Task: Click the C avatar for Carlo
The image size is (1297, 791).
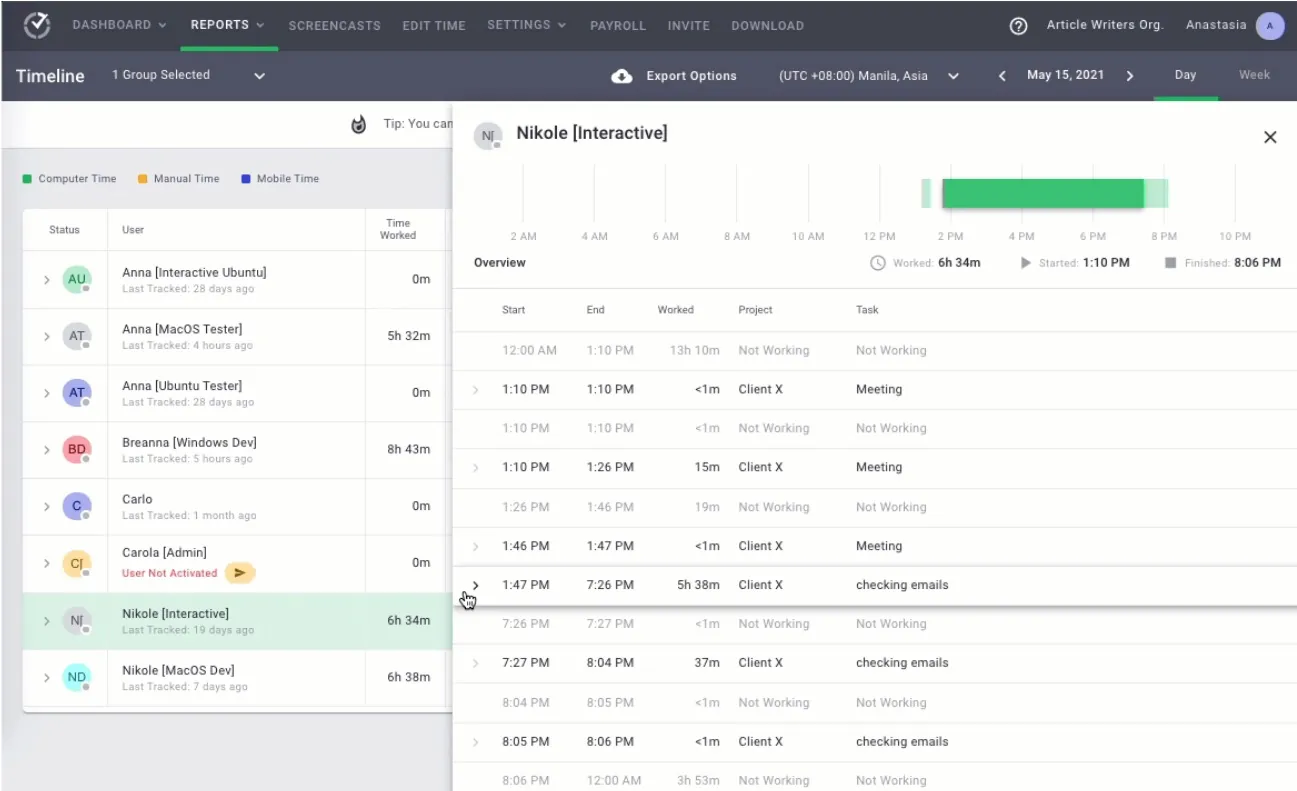Action: pyautogui.click(x=77, y=506)
